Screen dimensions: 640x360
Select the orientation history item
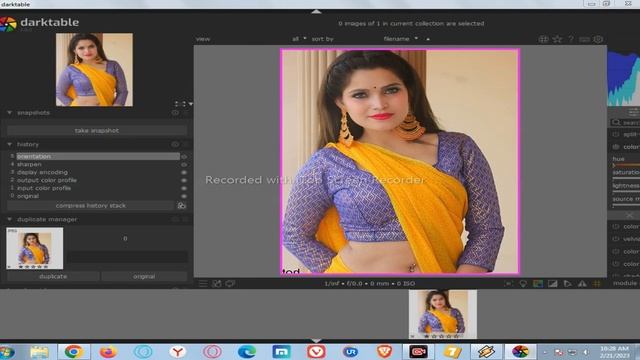point(98,156)
